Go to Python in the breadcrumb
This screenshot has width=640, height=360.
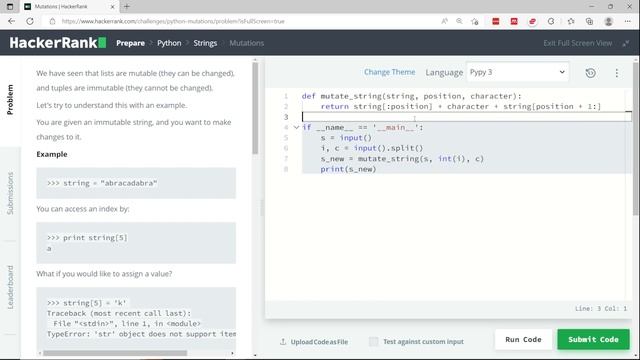(169, 43)
